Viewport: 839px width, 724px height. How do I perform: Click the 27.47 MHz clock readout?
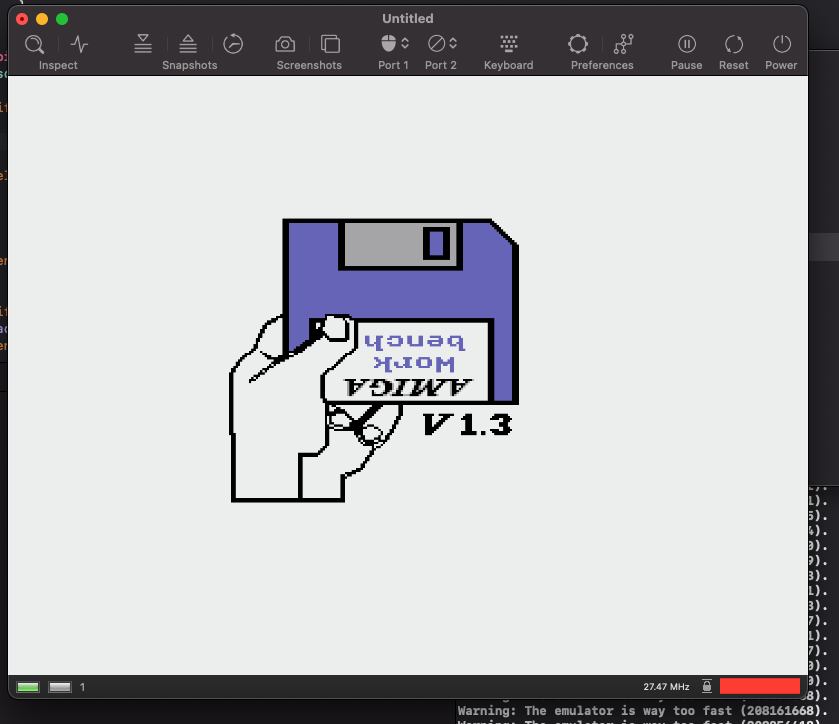666,687
